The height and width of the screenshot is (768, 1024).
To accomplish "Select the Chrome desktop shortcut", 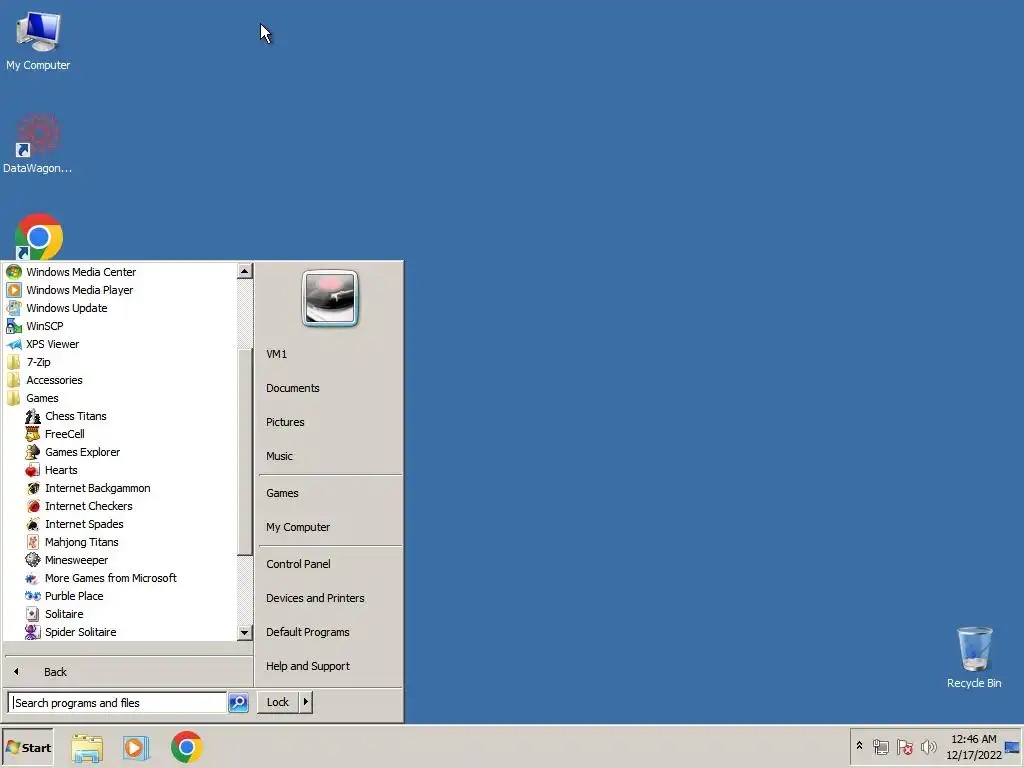I will pos(39,236).
